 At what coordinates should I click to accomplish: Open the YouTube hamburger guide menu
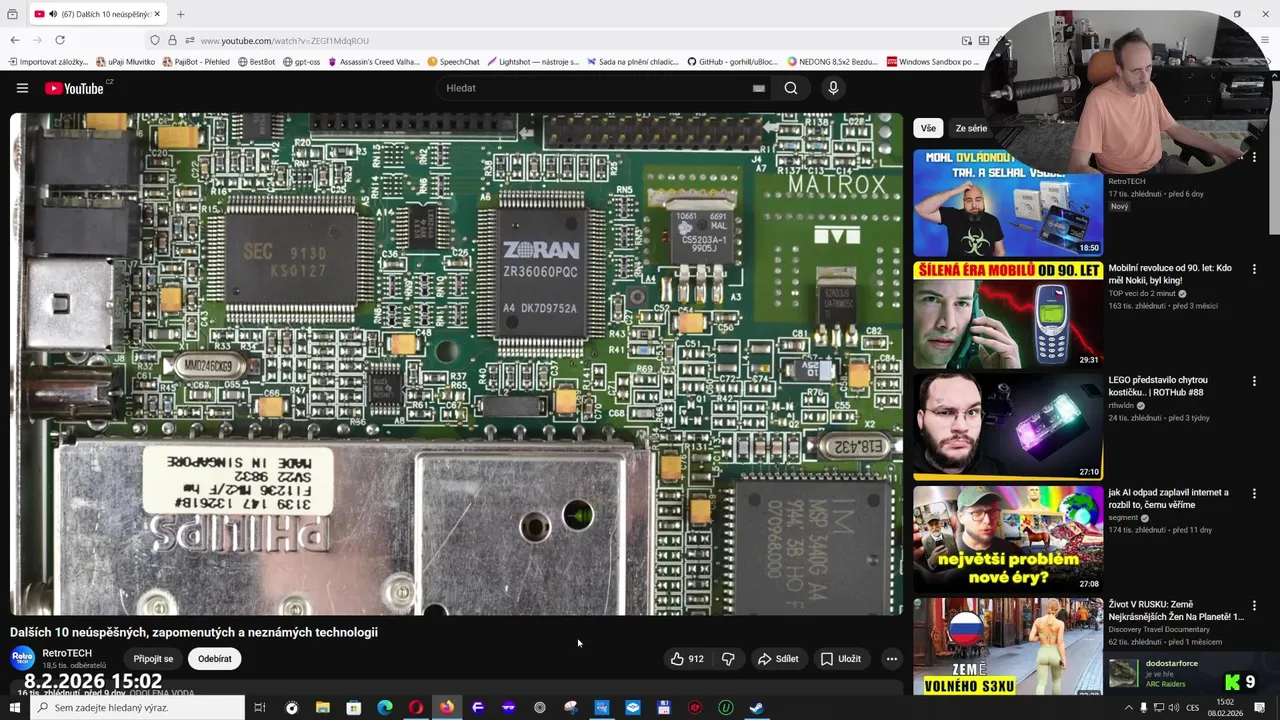pyautogui.click(x=22, y=88)
